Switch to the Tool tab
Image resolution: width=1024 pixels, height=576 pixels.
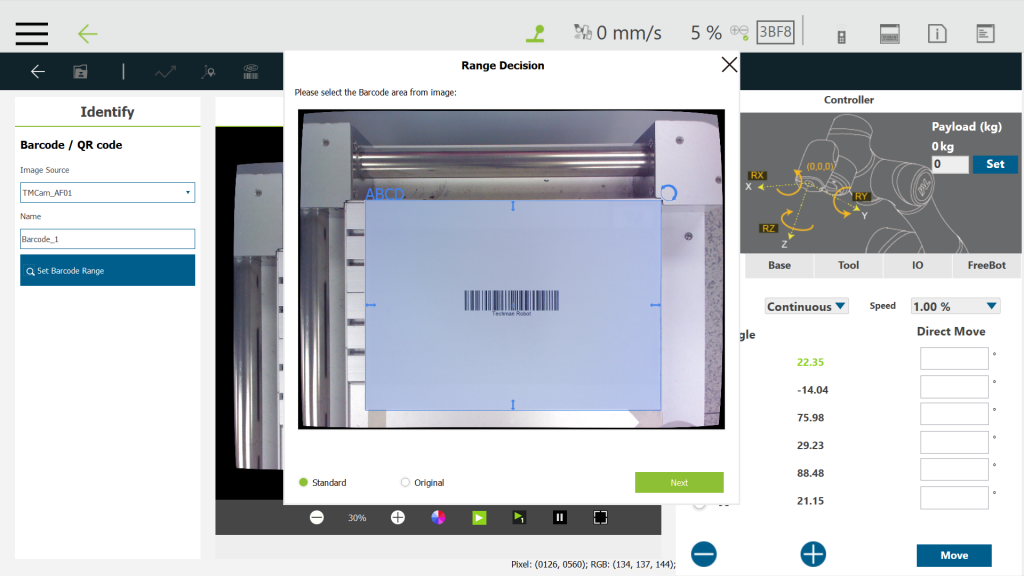[848, 265]
